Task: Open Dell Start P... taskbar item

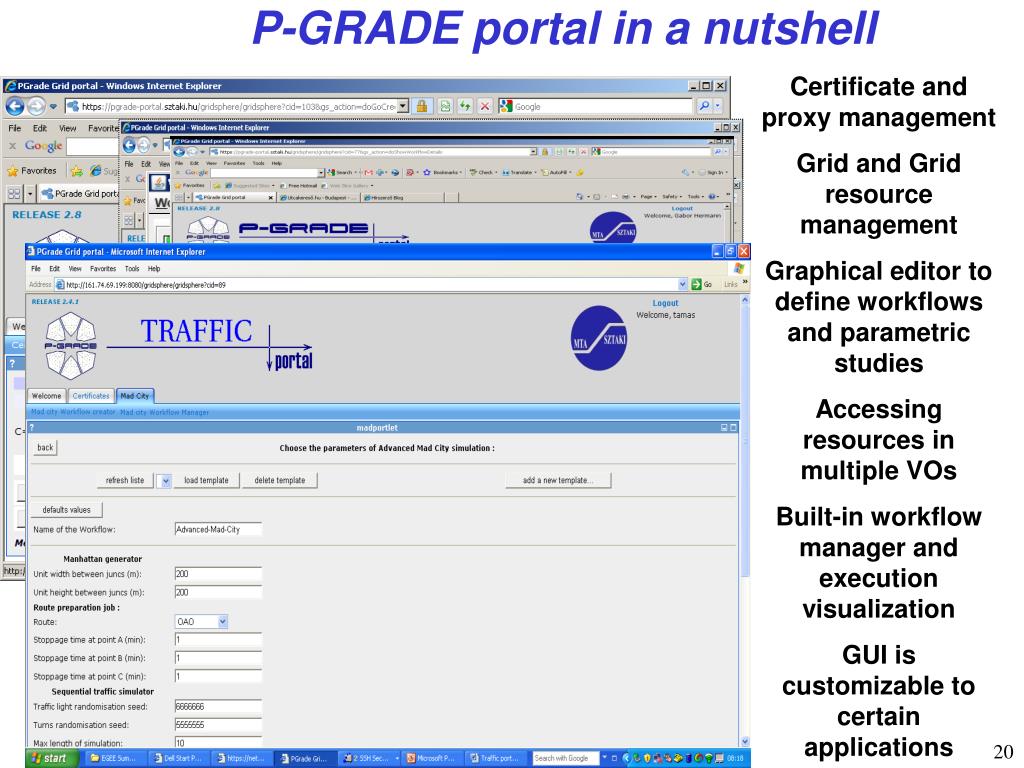Action: point(176,758)
